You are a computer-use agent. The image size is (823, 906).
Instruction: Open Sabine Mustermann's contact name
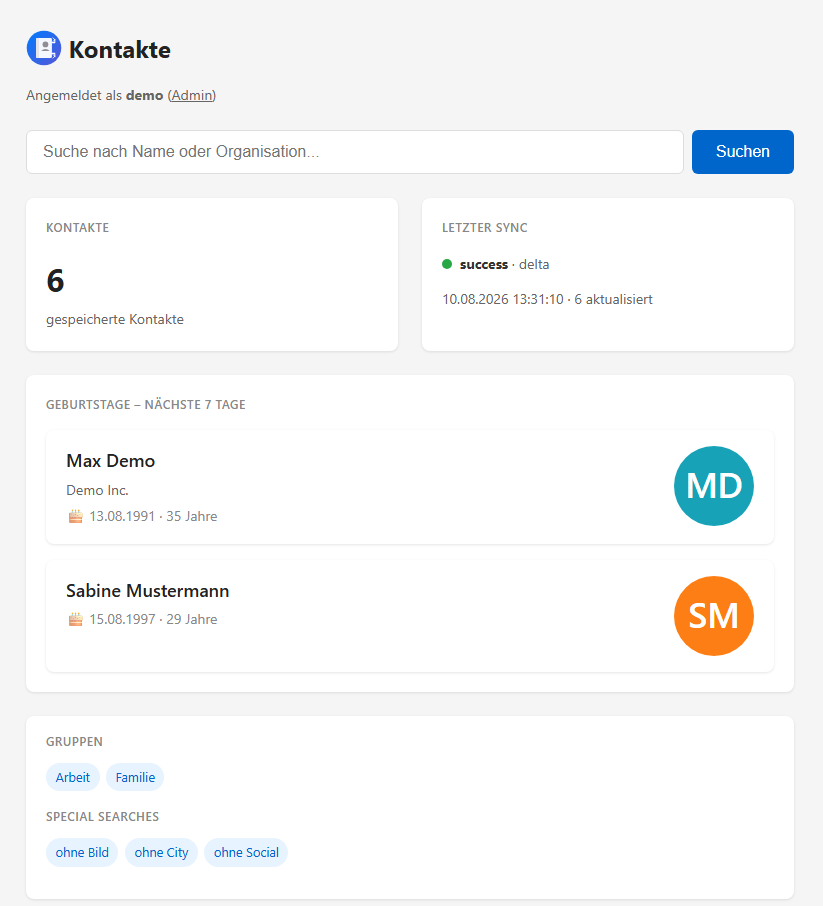click(147, 591)
